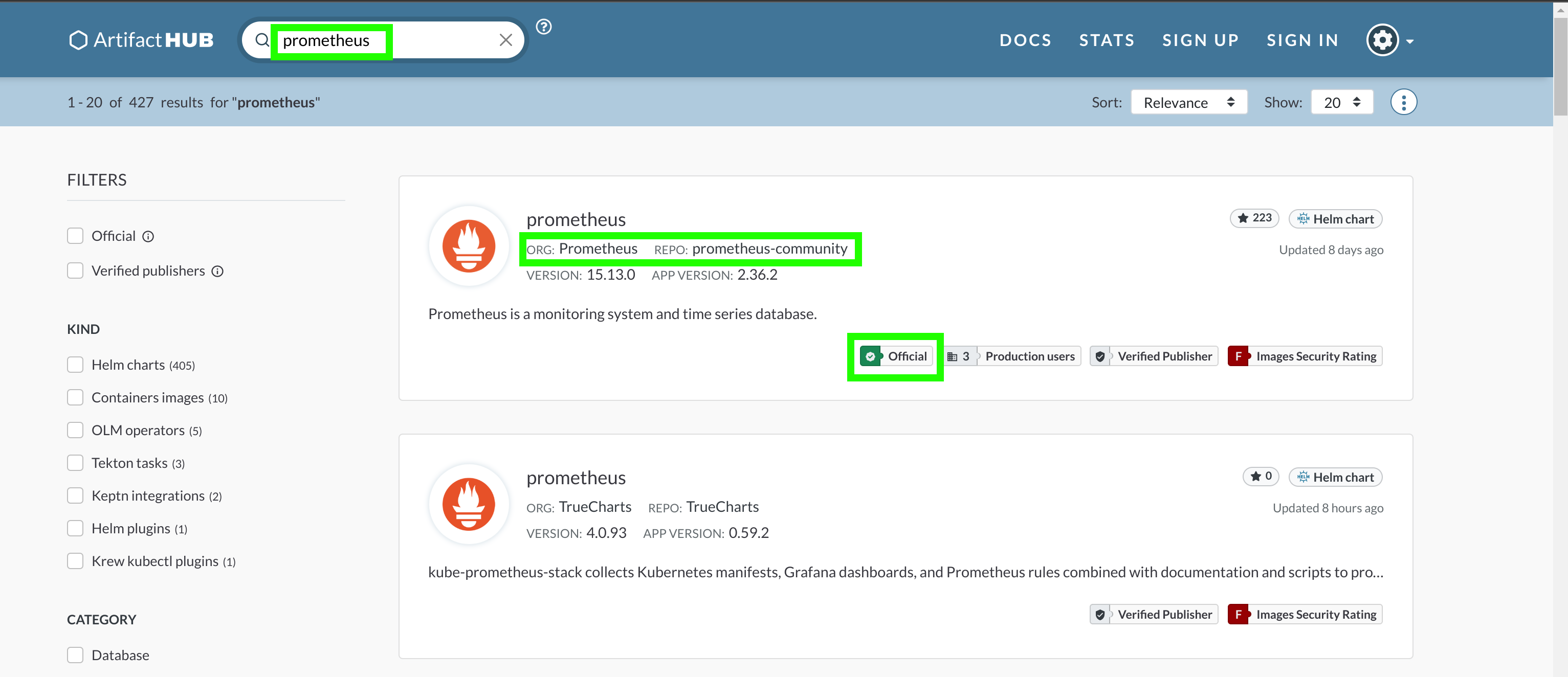Open the Sort Relevance dropdown
The image size is (1568, 677).
1188,102
